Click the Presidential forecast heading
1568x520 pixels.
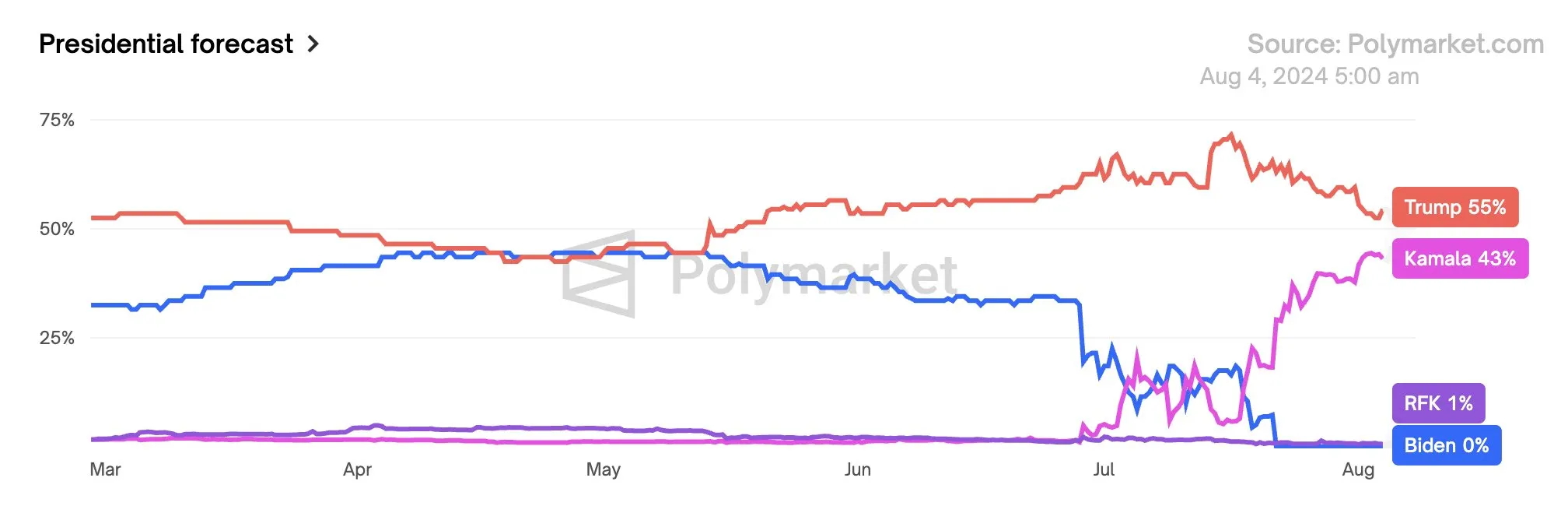(166, 44)
